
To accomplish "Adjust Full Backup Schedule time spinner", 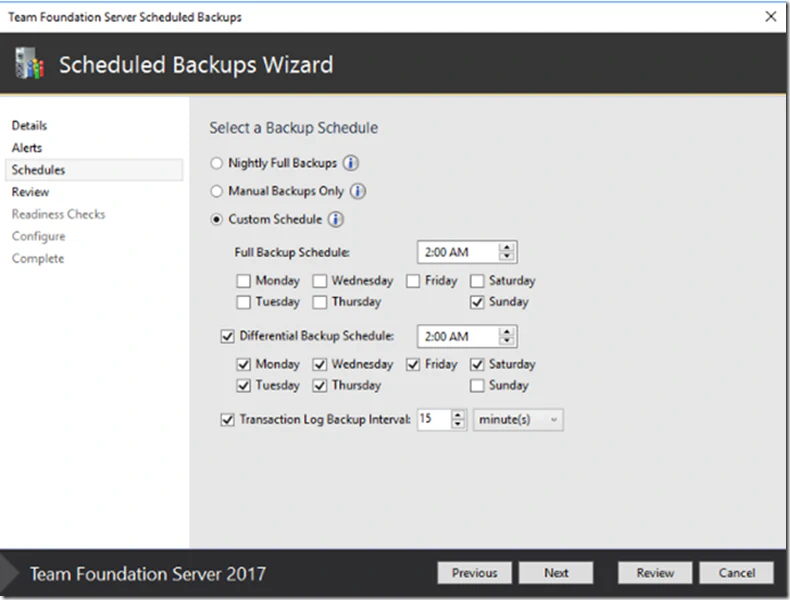I will 507,253.
